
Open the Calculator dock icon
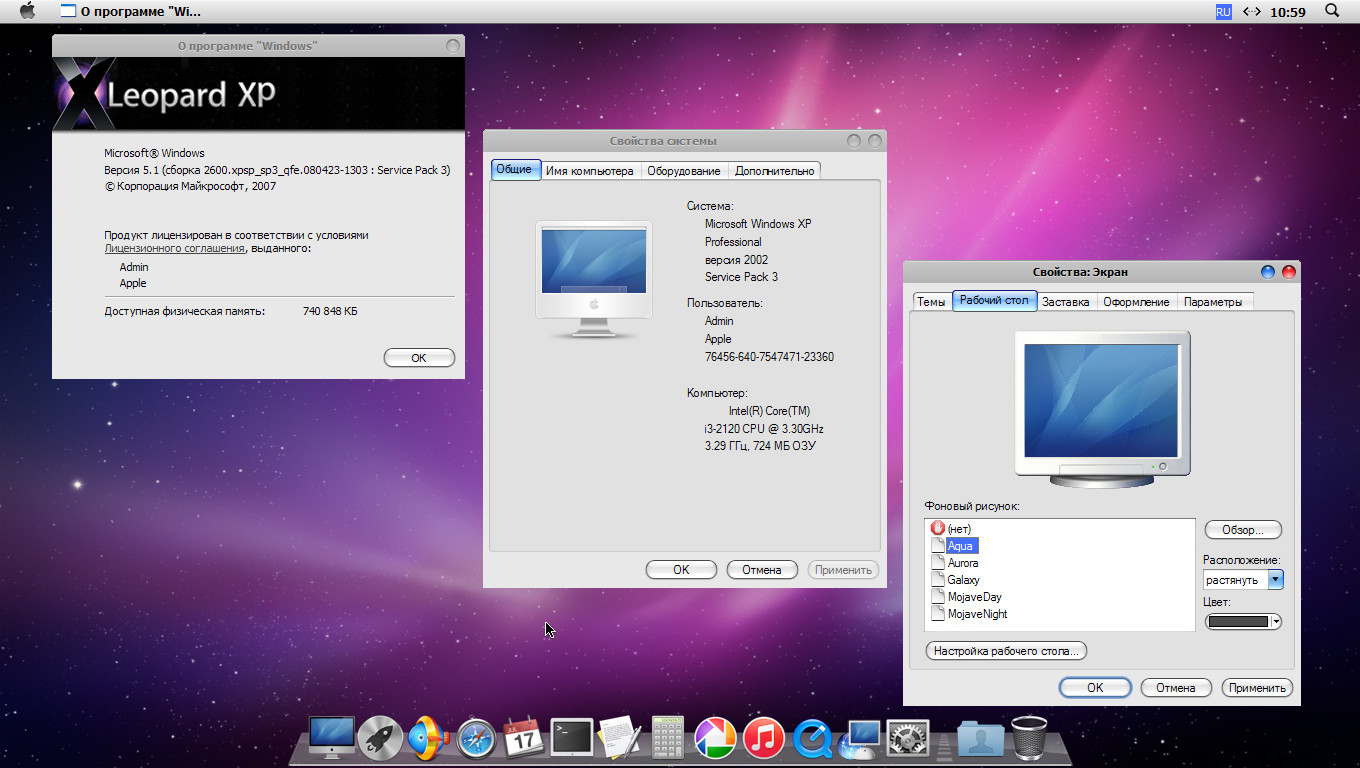click(667, 739)
